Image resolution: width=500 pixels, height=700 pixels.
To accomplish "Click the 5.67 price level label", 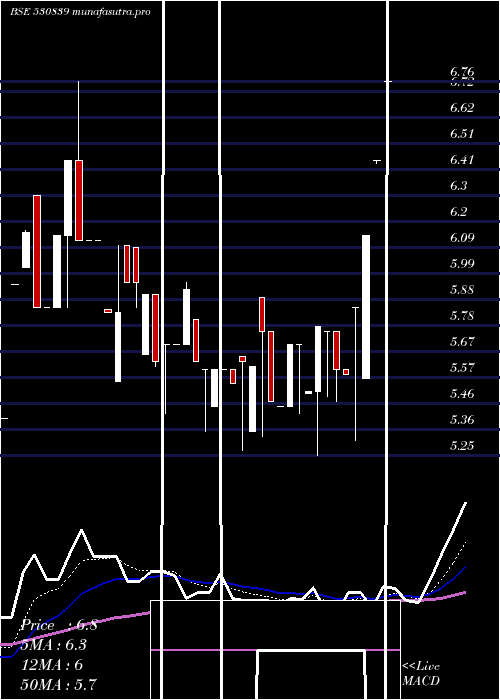I will pyautogui.click(x=462, y=342).
